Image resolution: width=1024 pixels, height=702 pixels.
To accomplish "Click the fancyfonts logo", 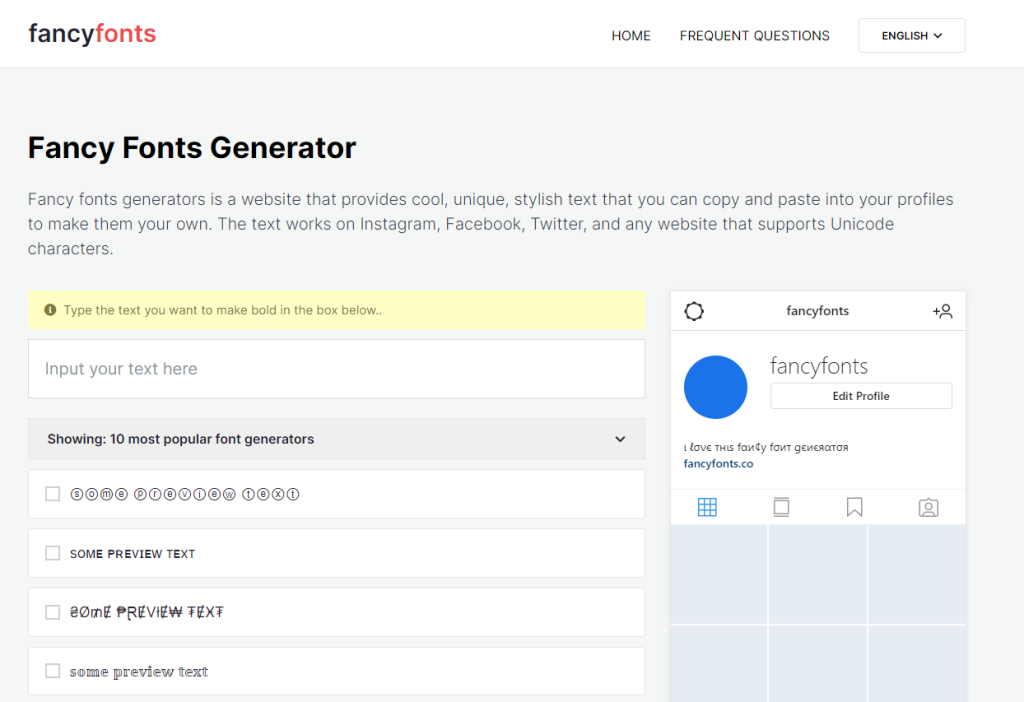I will click(92, 34).
